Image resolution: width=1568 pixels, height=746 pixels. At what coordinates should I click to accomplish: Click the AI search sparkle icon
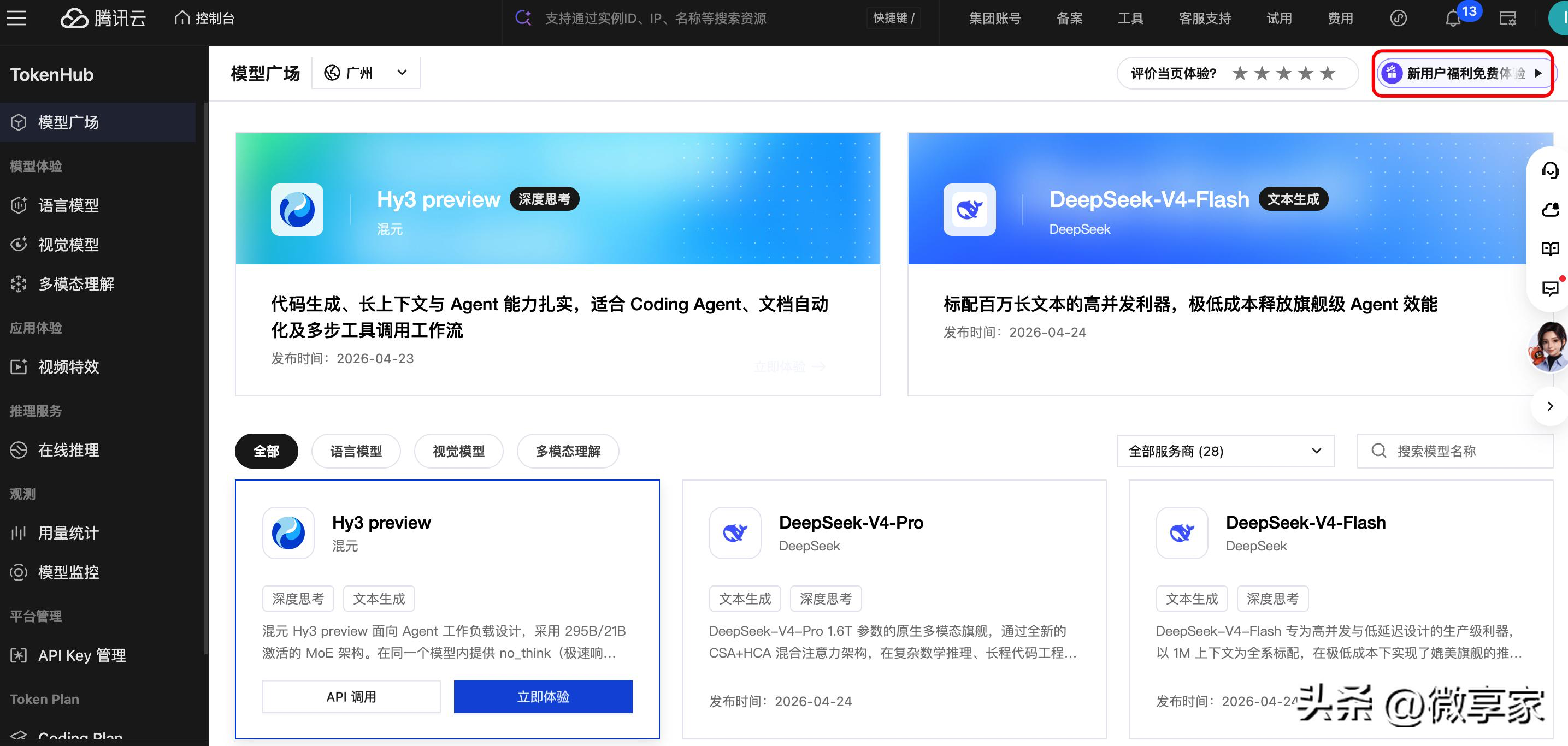click(523, 17)
